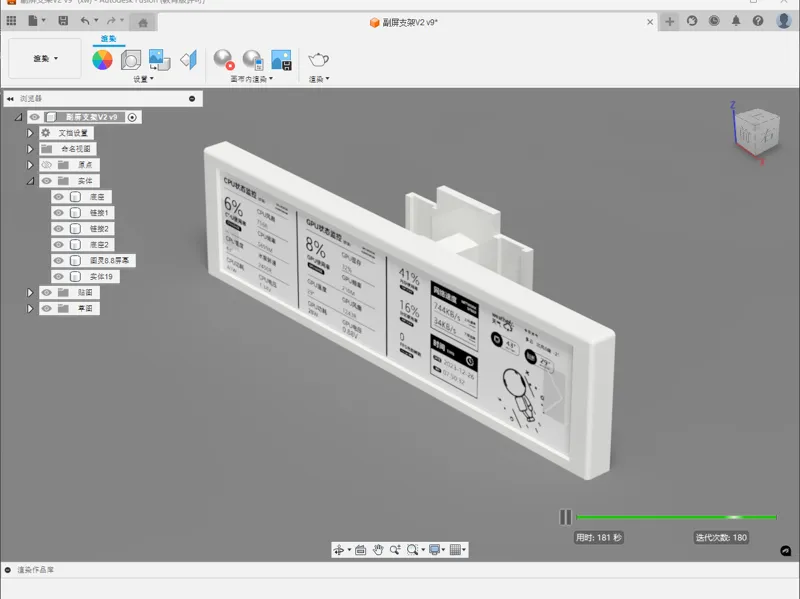Toggle visibility of the 底座2 body
The image size is (800, 599).
point(59,244)
